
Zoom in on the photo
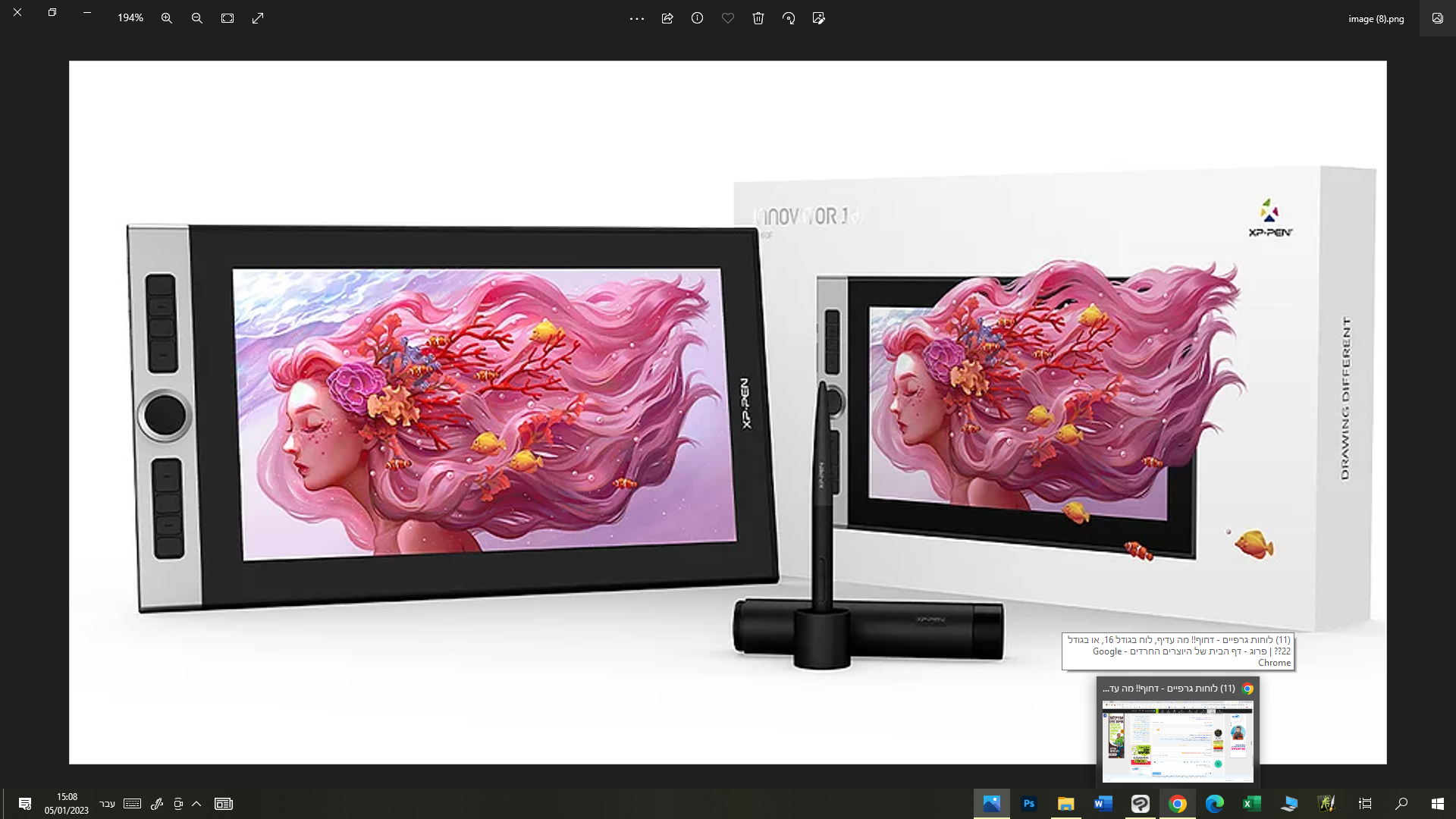[167, 18]
